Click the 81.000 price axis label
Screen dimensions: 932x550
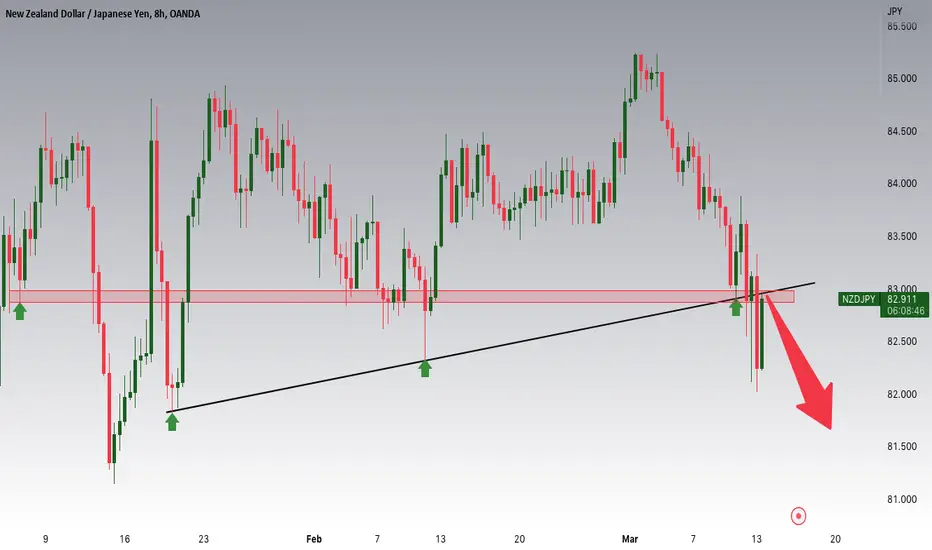(x=902, y=499)
